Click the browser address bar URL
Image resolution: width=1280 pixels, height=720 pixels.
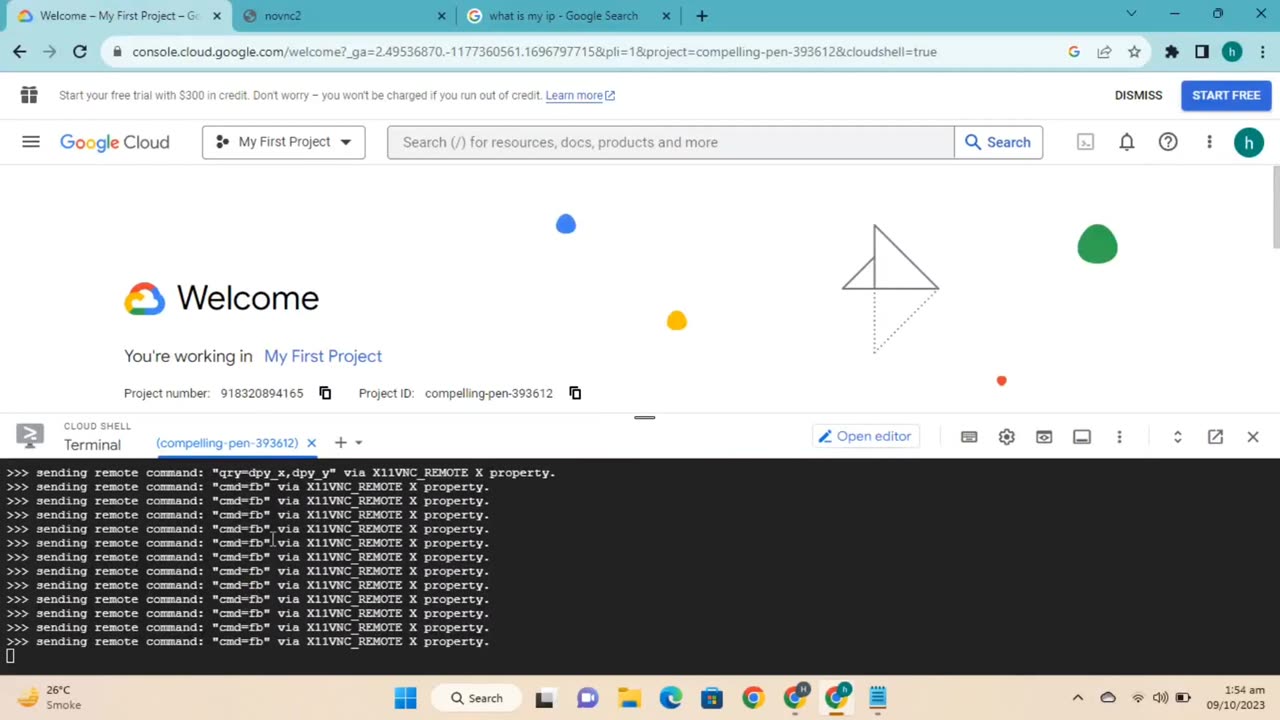coord(534,52)
